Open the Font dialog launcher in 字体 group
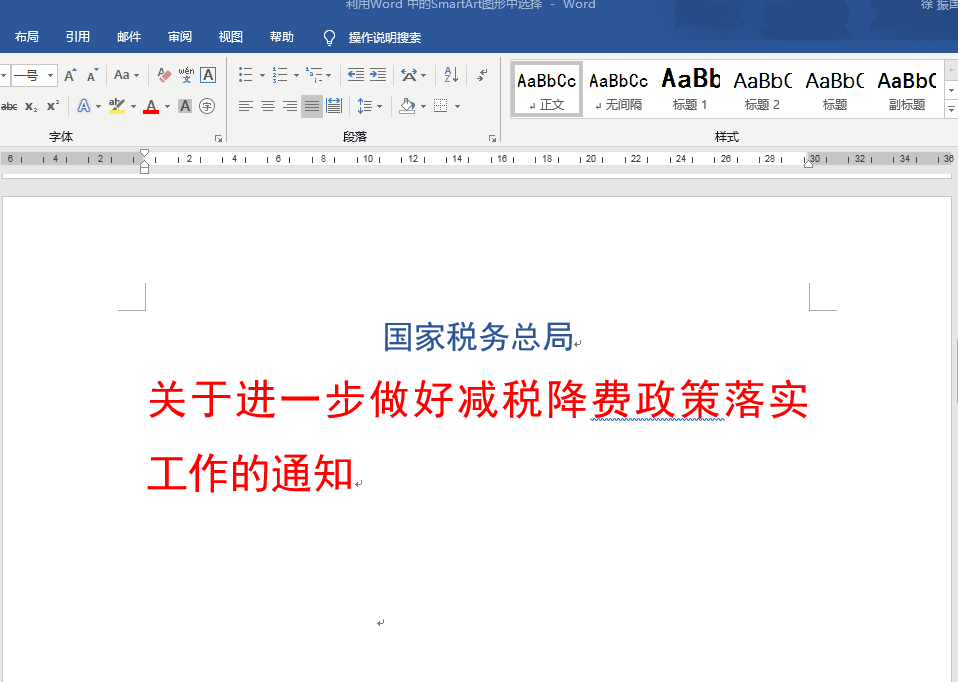The image size is (958, 682). click(219, 139)
